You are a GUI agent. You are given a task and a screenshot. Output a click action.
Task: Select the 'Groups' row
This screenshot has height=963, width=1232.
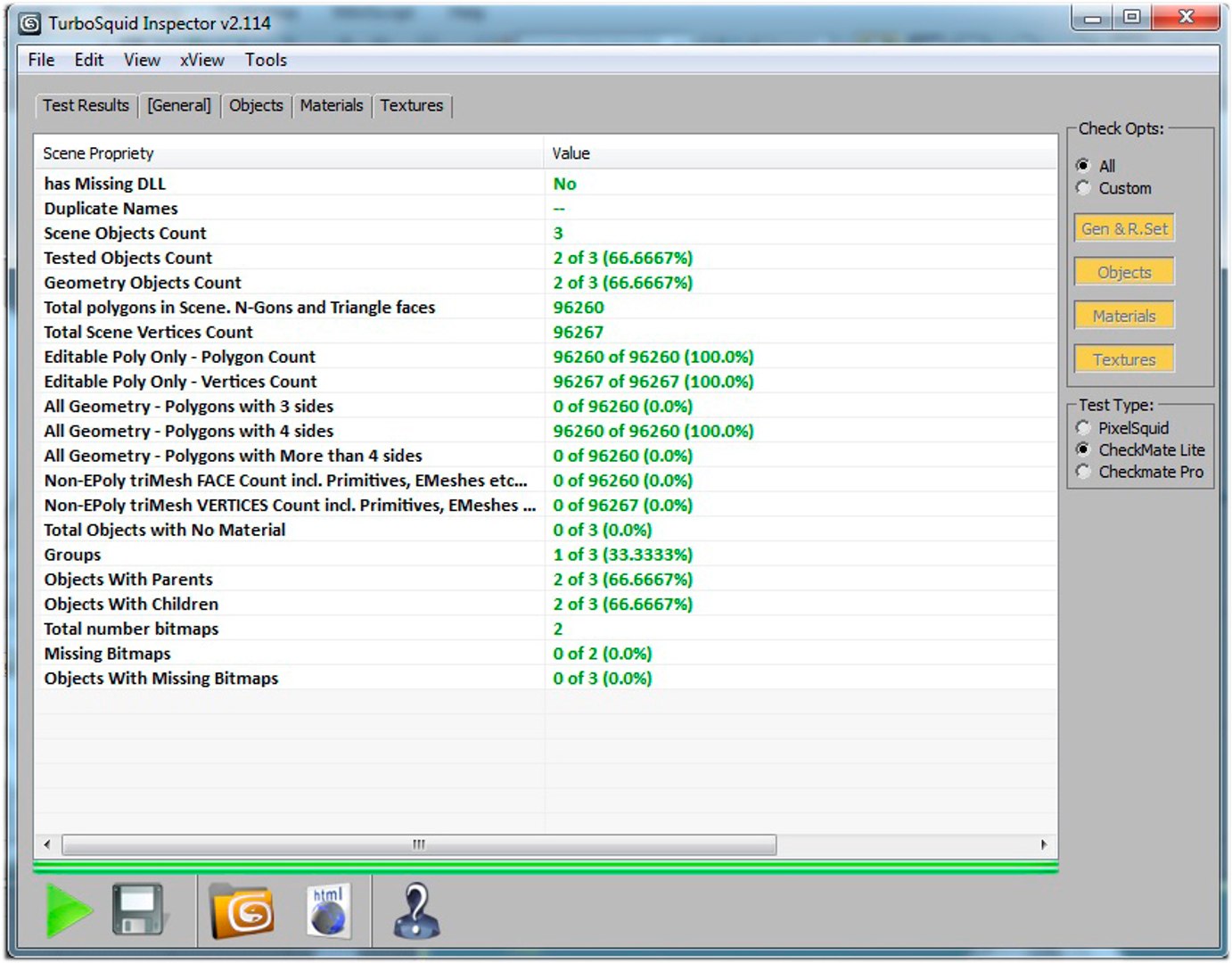click(546, 555)
